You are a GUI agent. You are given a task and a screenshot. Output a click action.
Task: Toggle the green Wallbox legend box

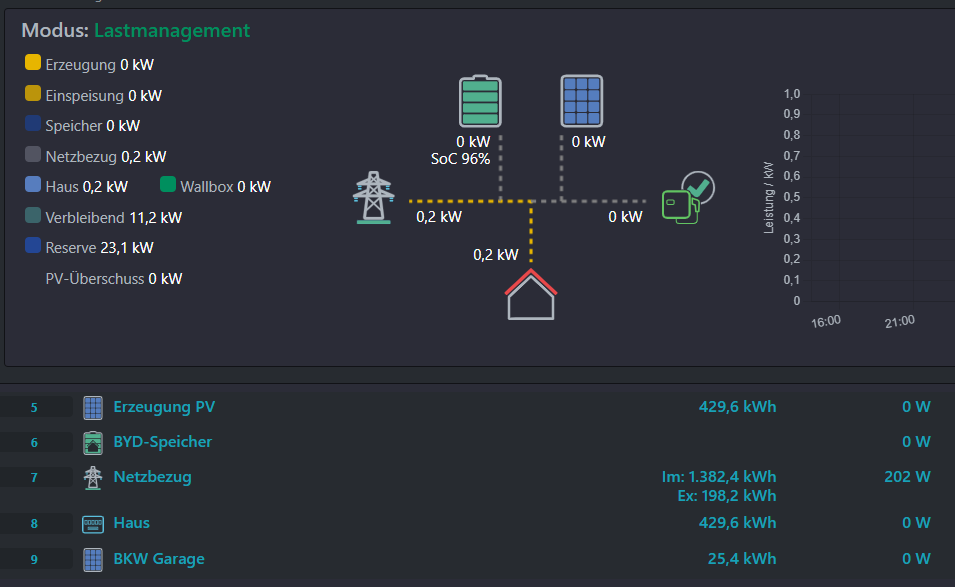pos(168,185)
